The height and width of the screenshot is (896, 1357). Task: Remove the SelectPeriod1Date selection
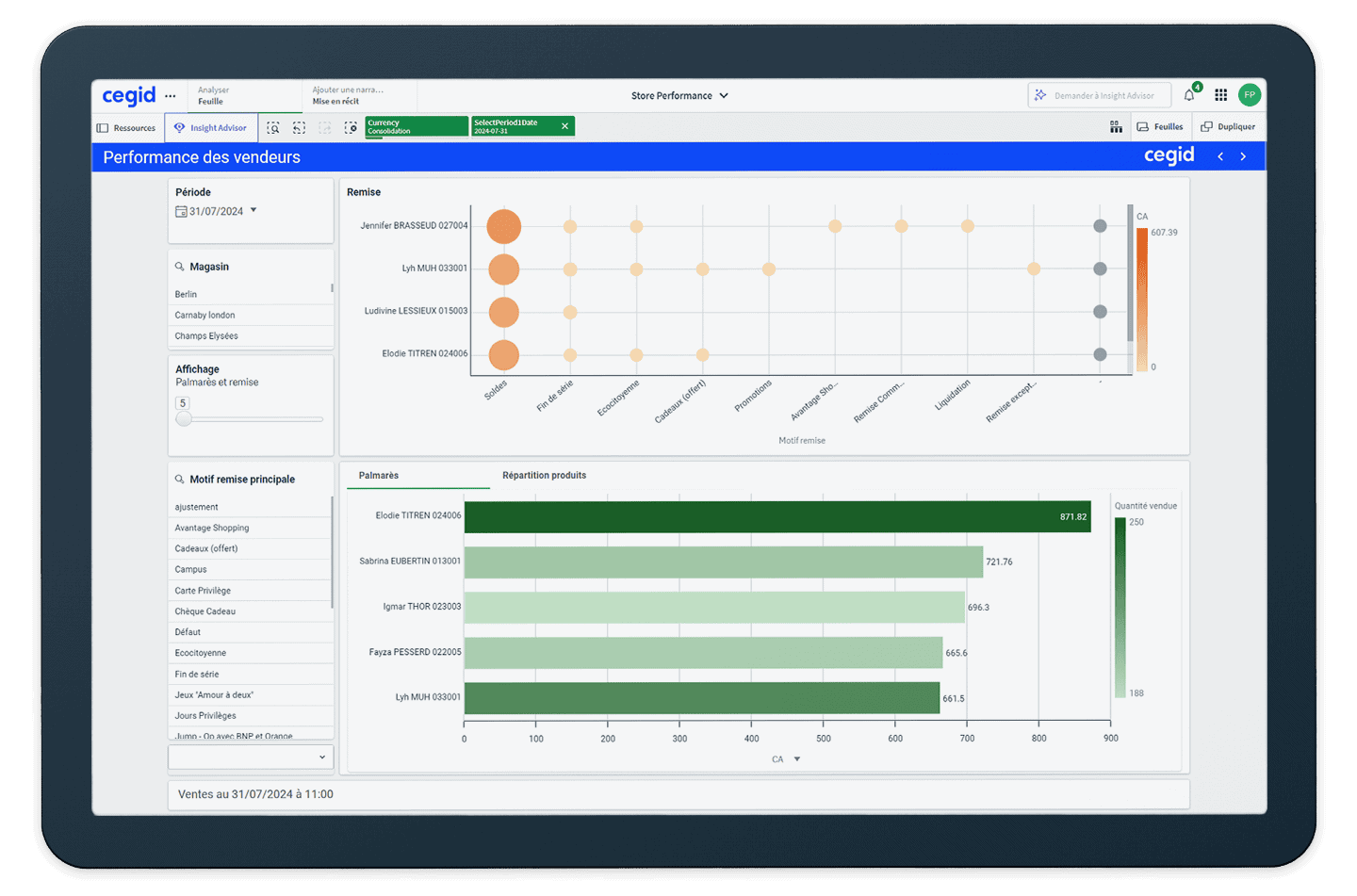(564, 126)
